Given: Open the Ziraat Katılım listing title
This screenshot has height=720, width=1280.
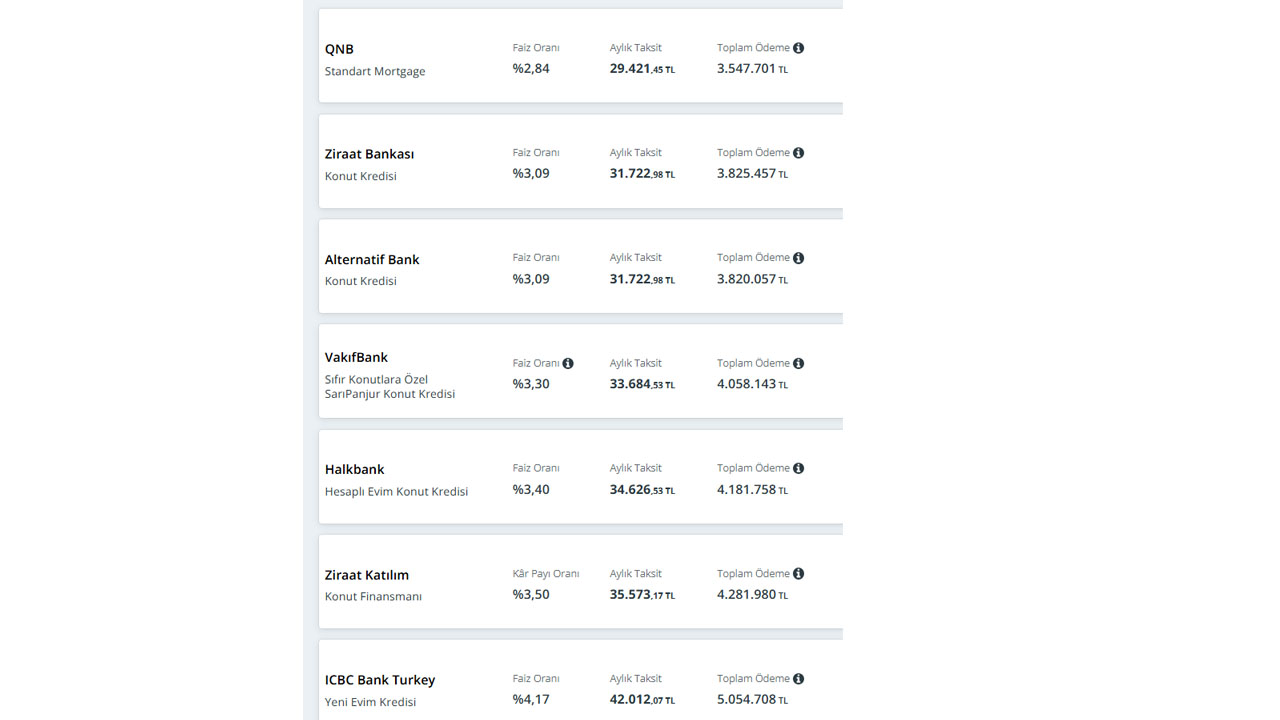Looking at the screenshot, I should click(366, 575).
